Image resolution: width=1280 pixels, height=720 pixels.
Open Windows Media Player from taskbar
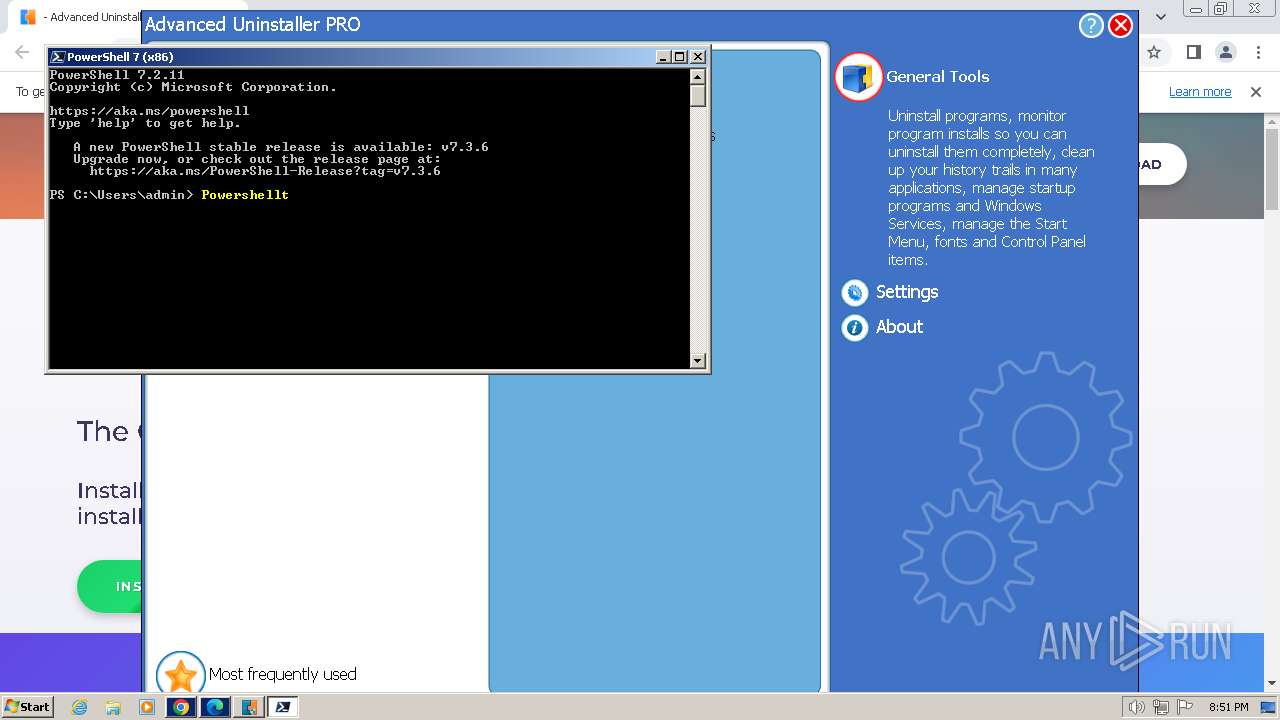pos(147,707)
